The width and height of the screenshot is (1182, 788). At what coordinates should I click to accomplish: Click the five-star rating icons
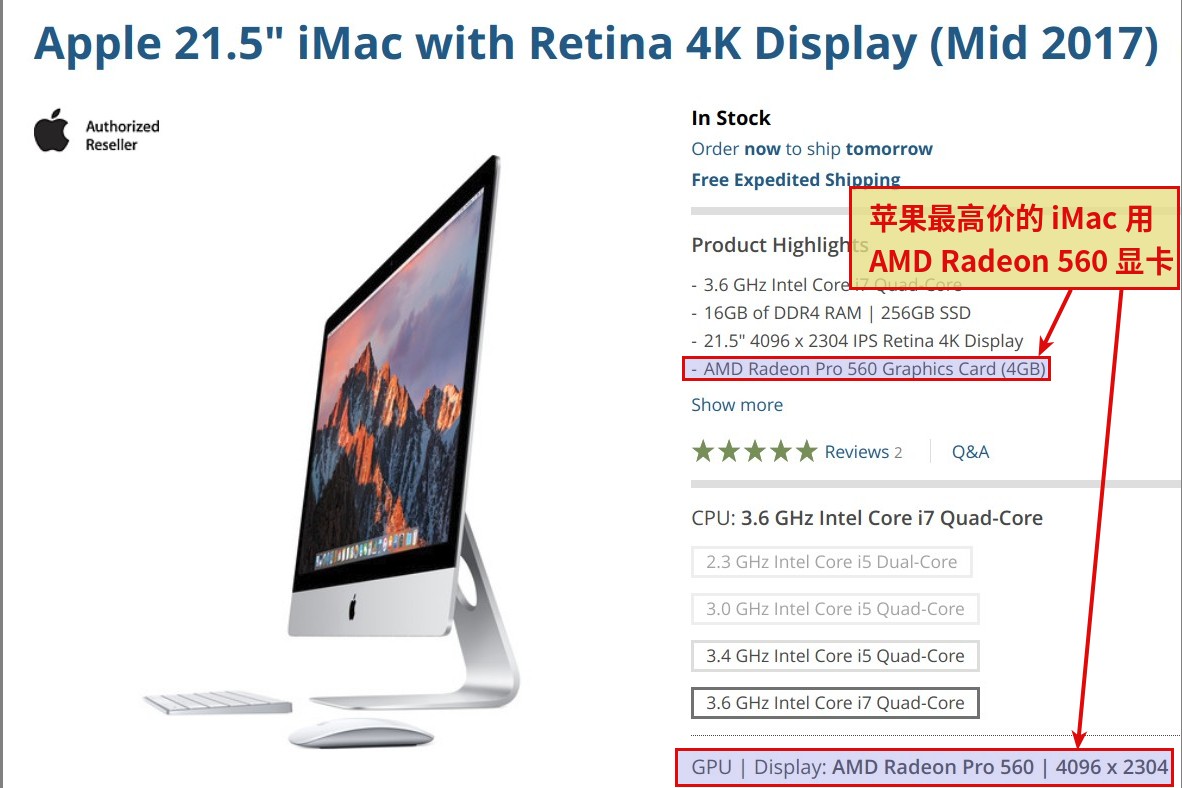tap(755, 452)
